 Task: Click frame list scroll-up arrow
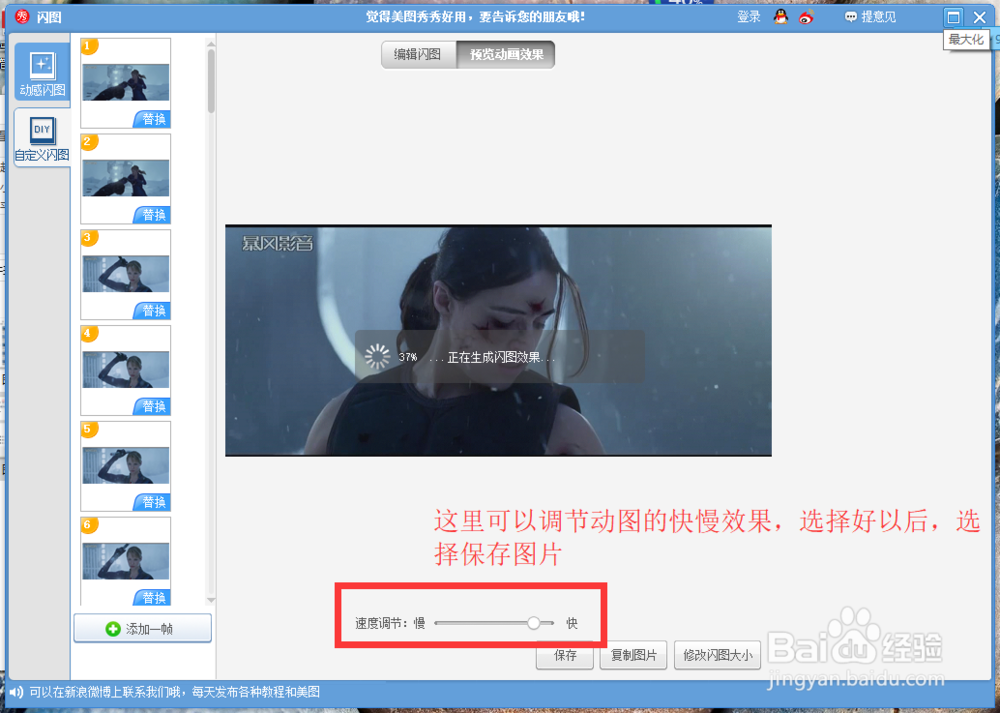[211, 43]
